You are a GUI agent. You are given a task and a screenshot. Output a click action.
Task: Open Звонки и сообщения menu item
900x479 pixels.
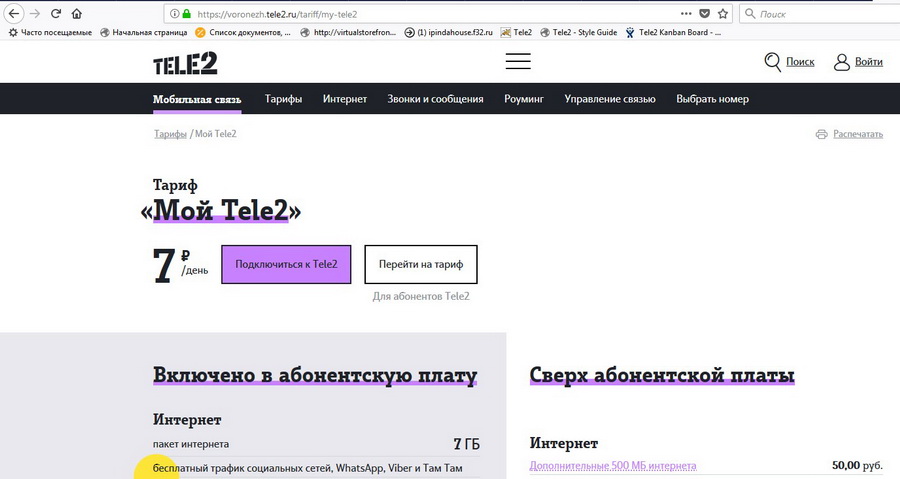point(435,99)
